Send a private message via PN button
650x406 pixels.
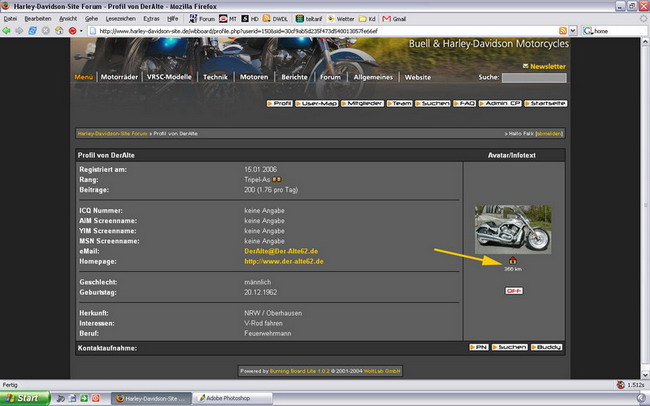(x=479, y=347)
